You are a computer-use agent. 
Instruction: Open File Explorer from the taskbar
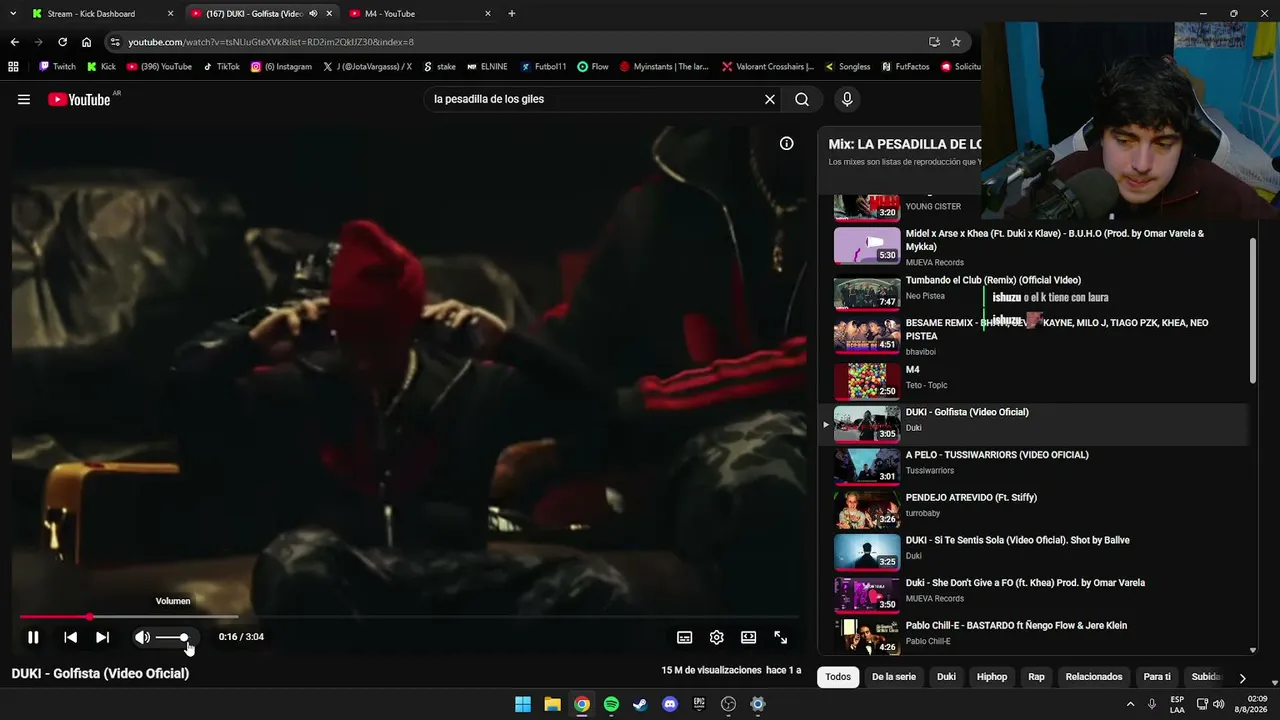click(x=552, y=704)
